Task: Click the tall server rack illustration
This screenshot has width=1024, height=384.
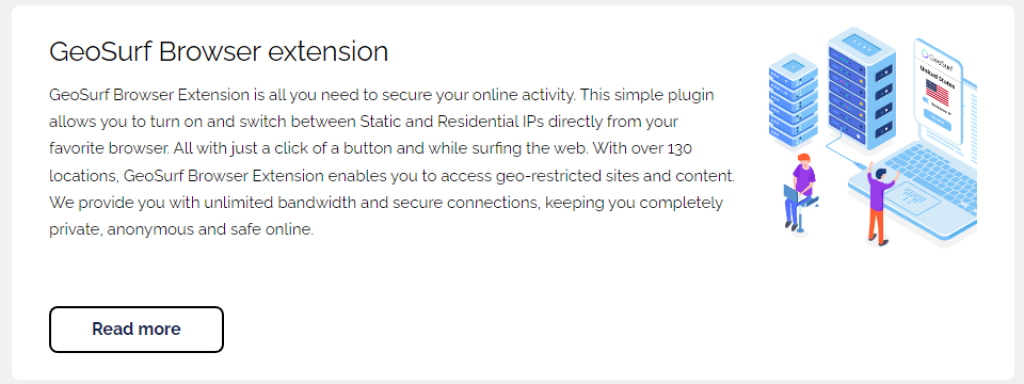Action: (861, 88)
